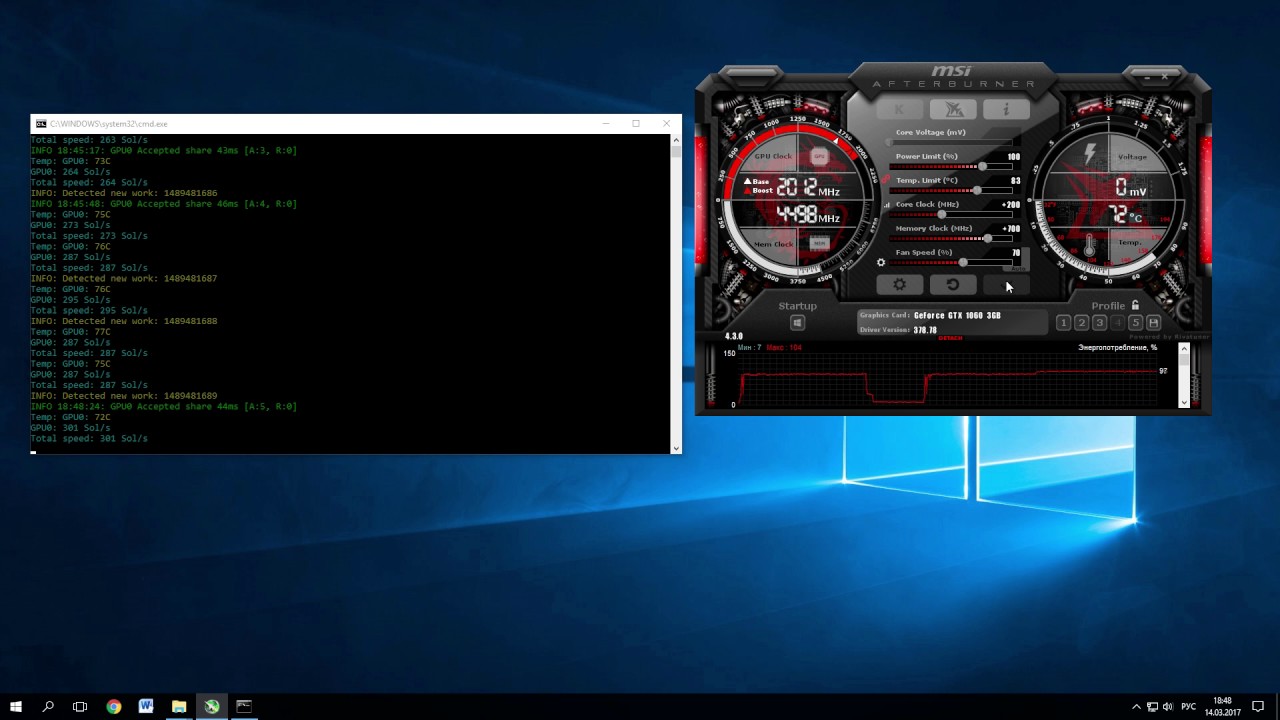Open File Explorer from the taskbar
This screenshot has height=720, width=1280.
(x=179, y=706)
